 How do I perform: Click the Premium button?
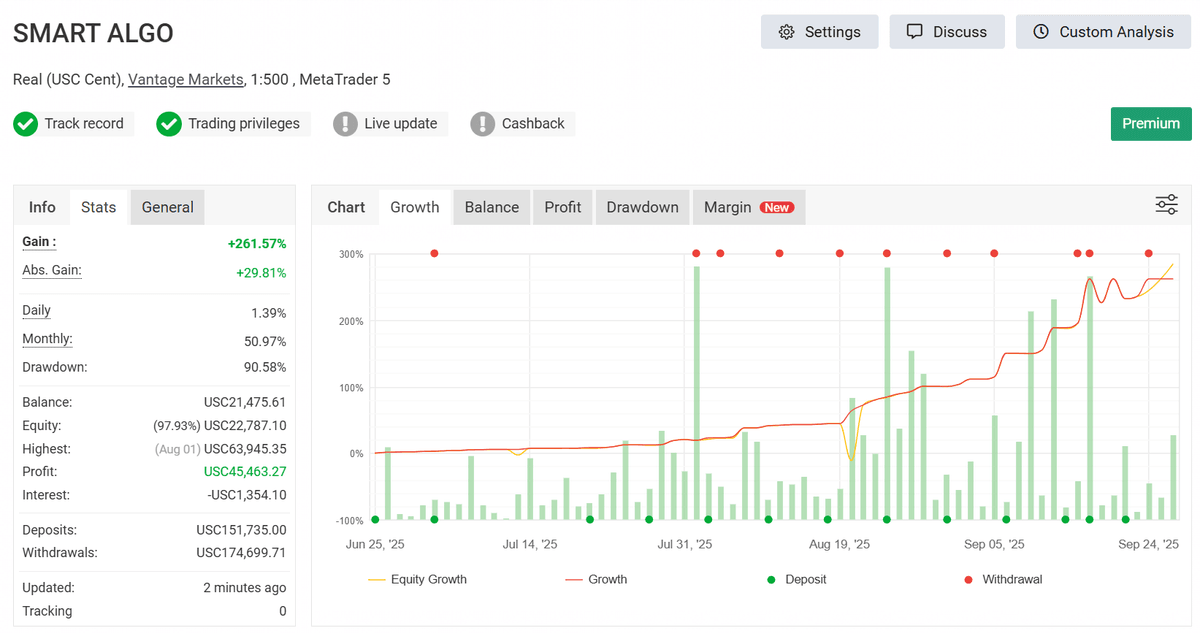pyautogui.click(x=1150, y=124)
